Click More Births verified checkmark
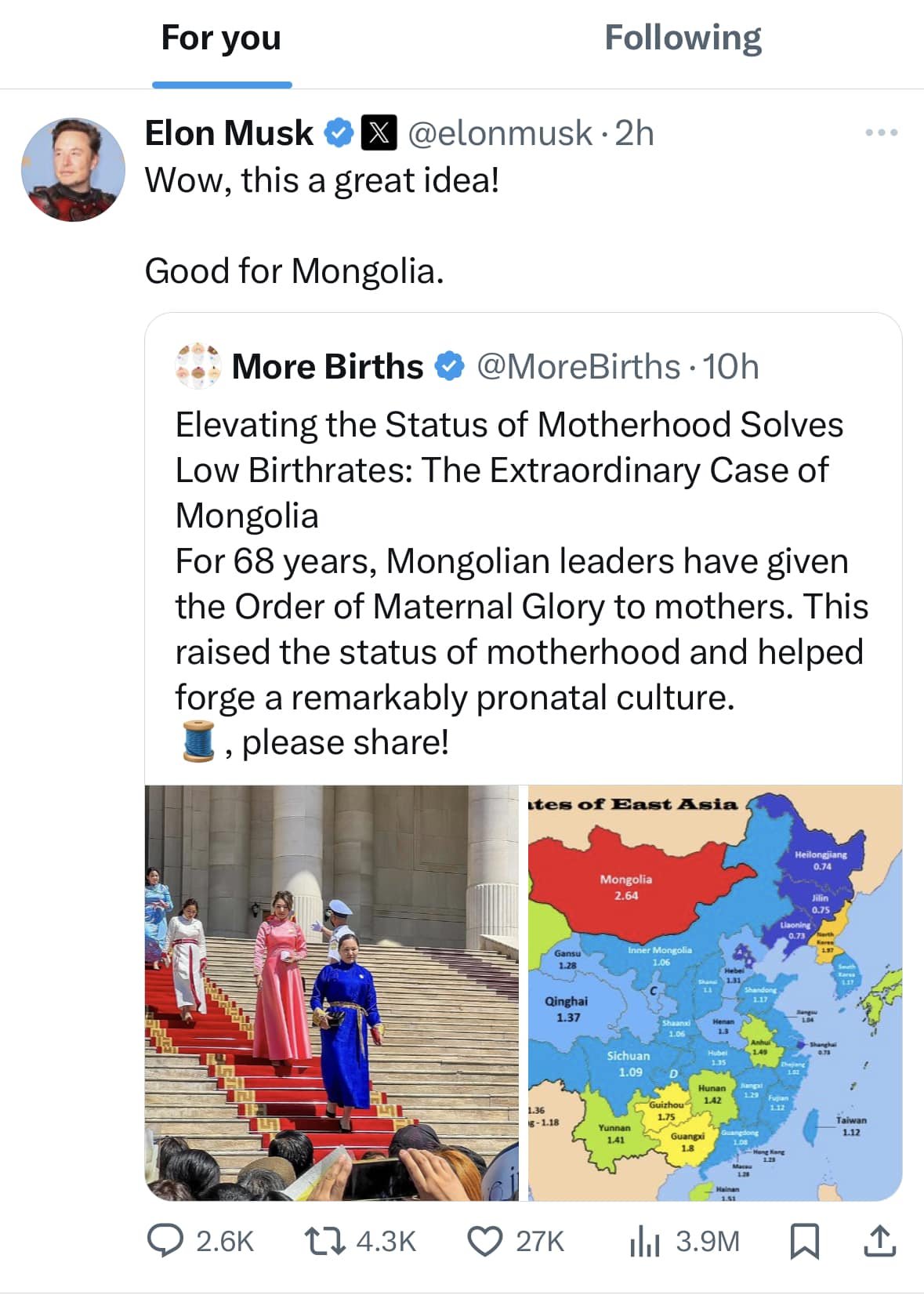 pyautogui.click(x=449, y=367)
